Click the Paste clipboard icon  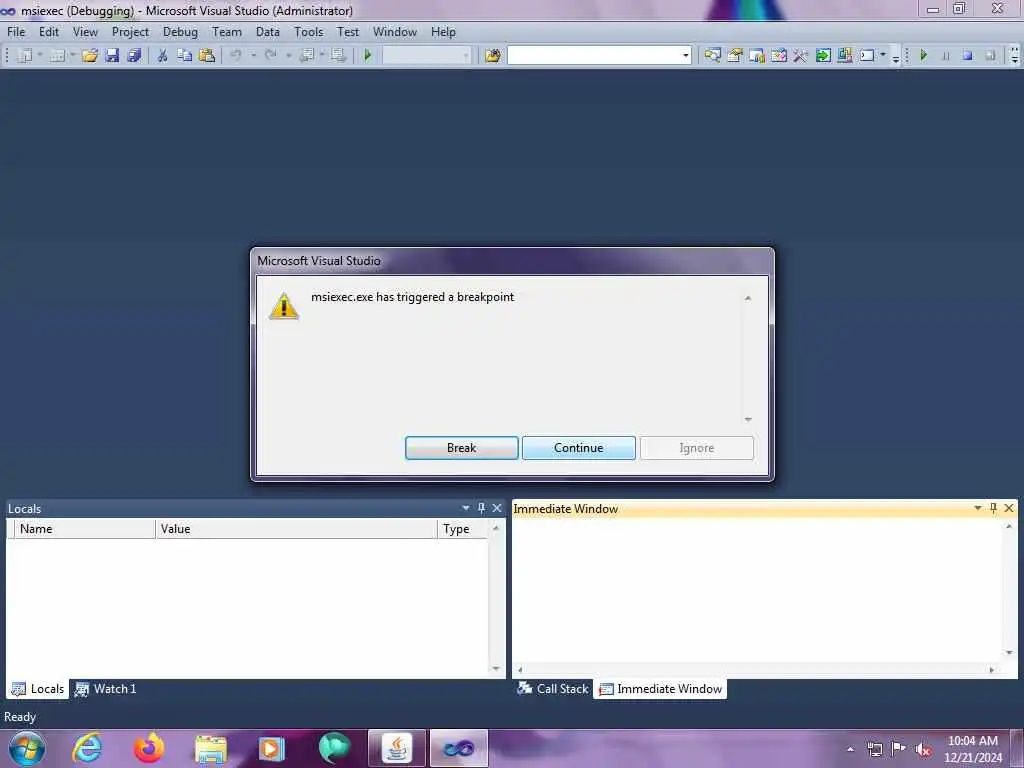pyautogui.click(x=207, y=56)
